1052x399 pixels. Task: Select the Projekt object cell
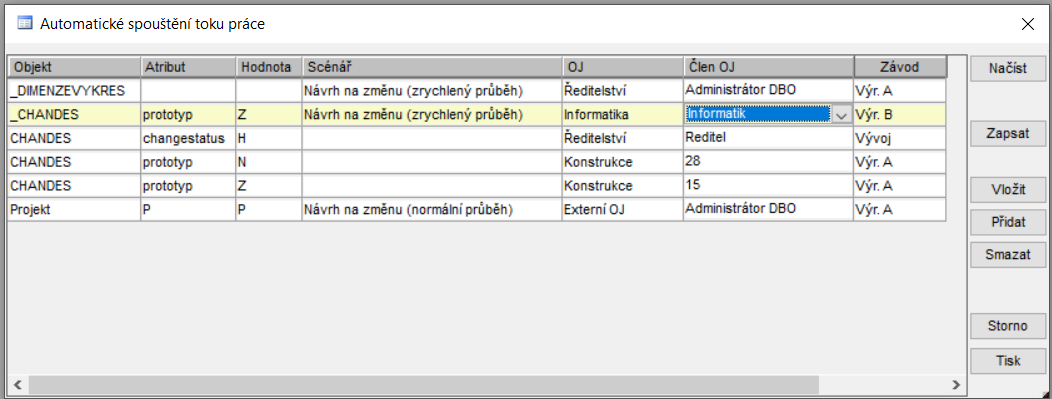point(75,209)
